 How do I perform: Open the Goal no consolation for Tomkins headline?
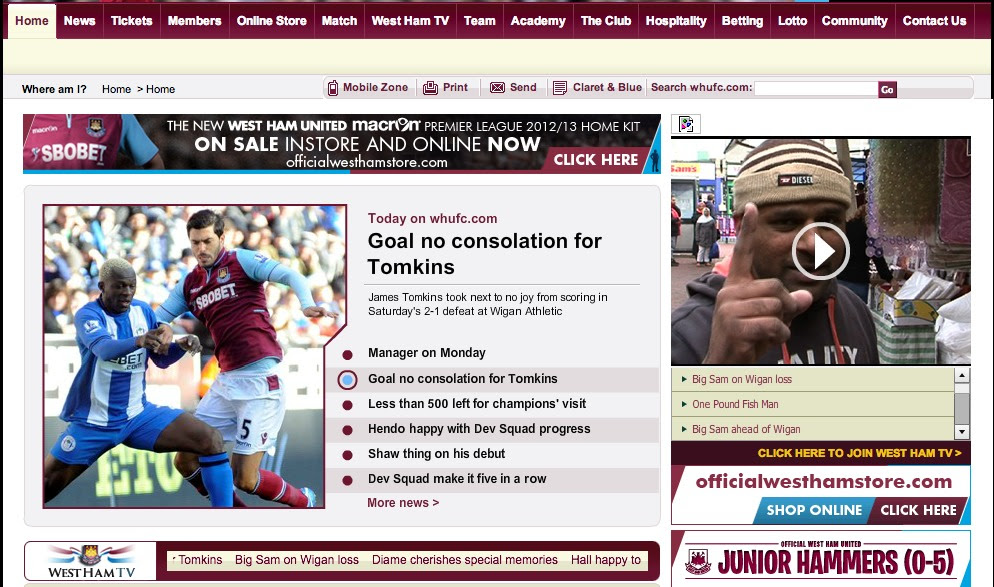(x=485, y=254)
